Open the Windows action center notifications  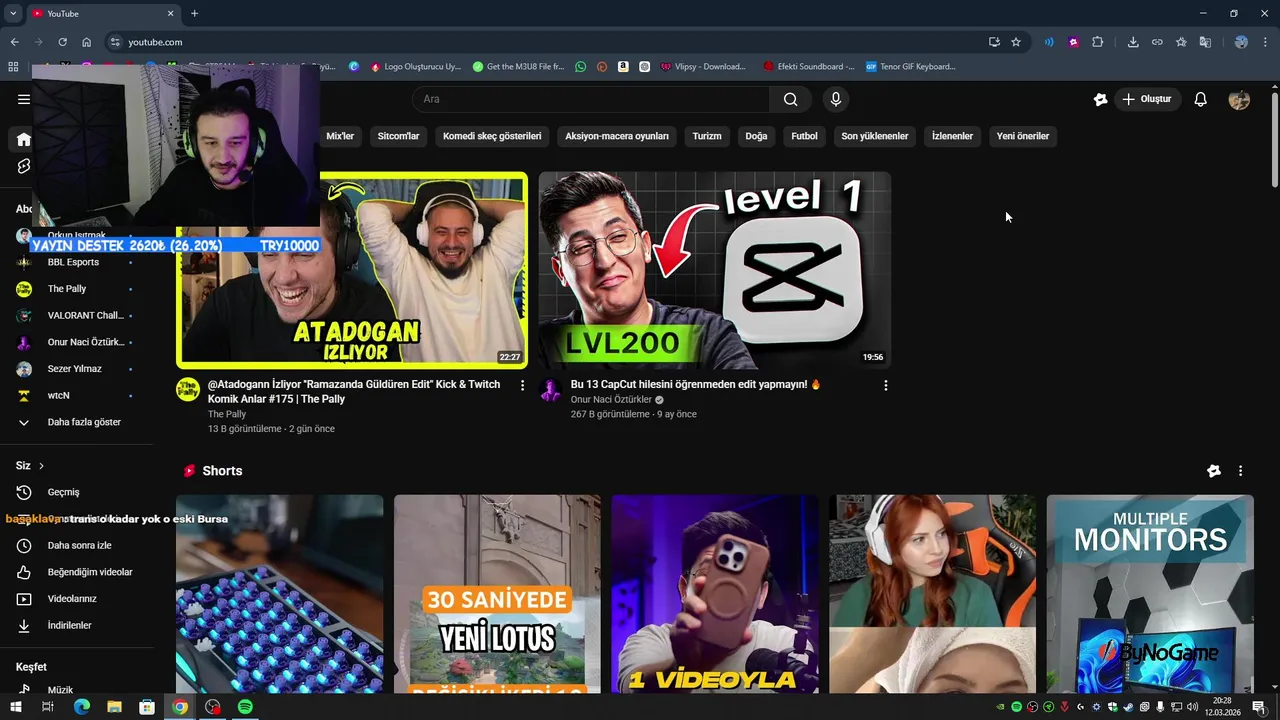tap(1258, 707)
